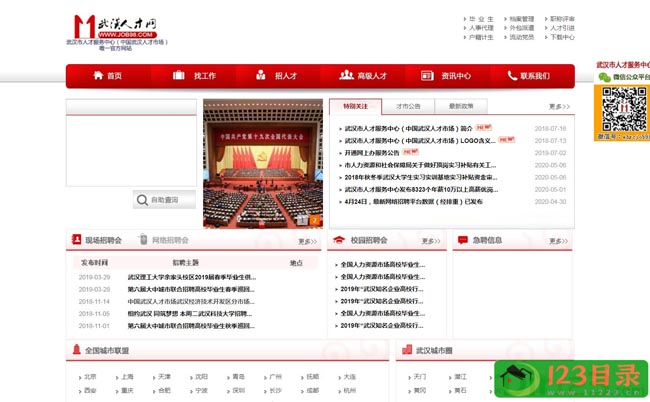Viewport: 650px width, 402px height.
Task: Click the home icon beside 首页
Action: point(98,76)
